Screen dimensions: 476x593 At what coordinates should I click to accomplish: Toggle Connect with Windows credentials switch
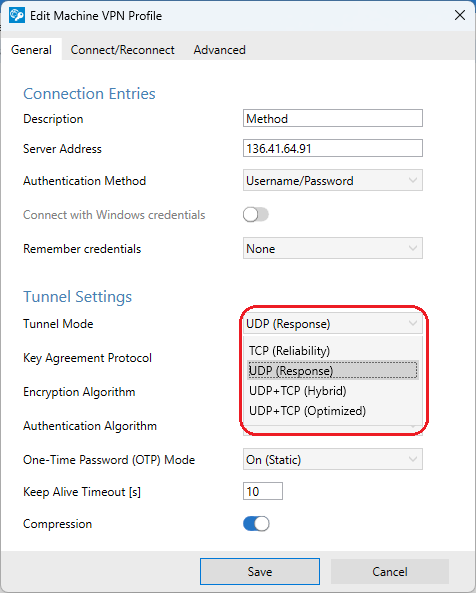pyautogui.click(x=256, y=215)
